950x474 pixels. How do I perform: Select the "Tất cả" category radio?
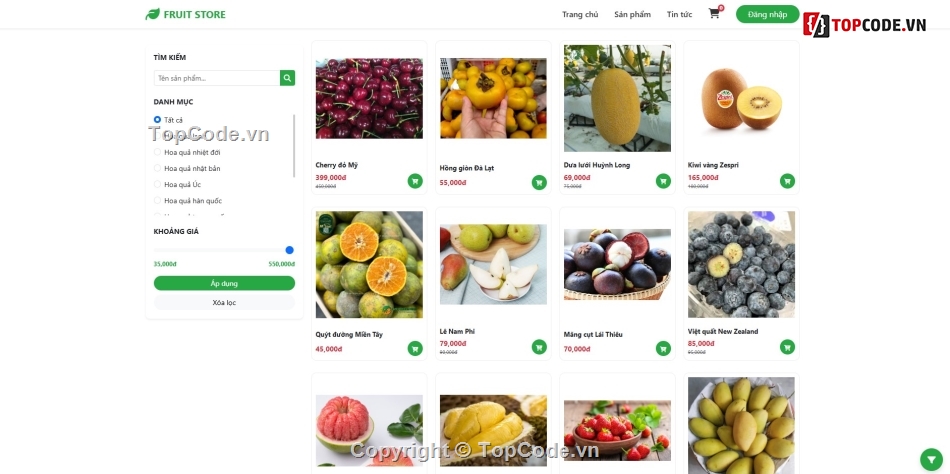click(x=157, y=120)
